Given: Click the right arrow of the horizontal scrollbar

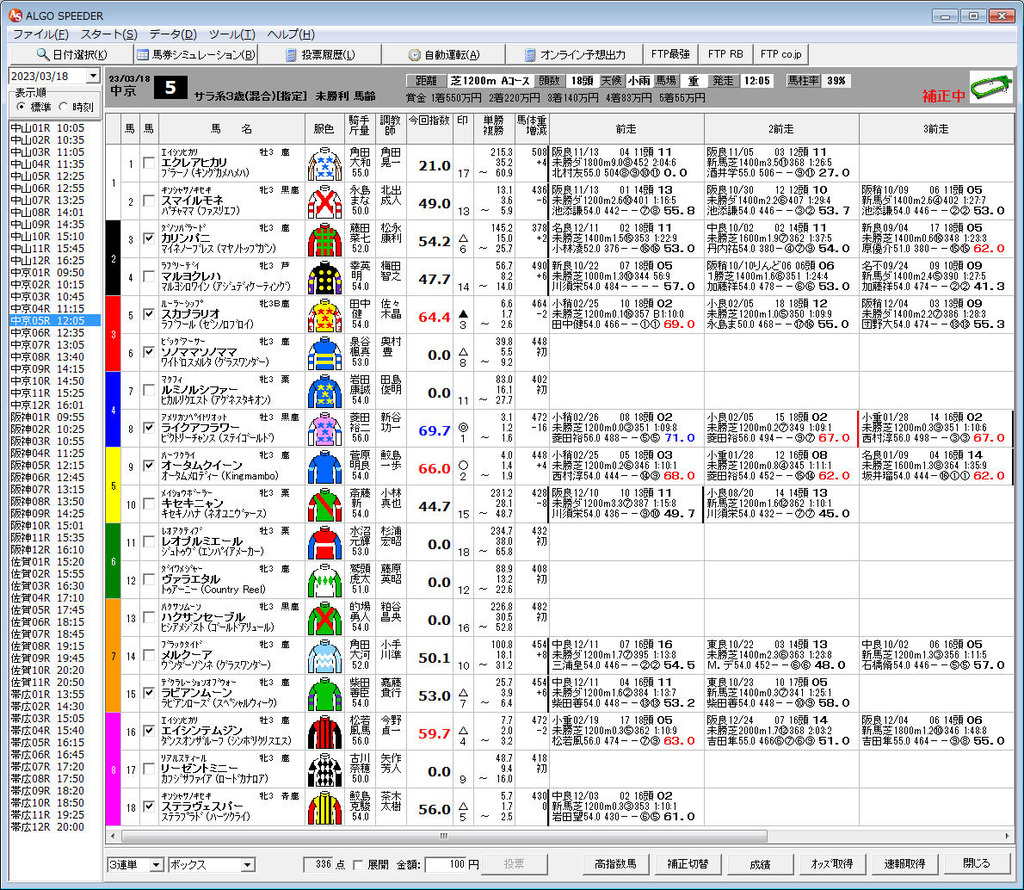Looking at the screenshot, I should click(1007, 836).
